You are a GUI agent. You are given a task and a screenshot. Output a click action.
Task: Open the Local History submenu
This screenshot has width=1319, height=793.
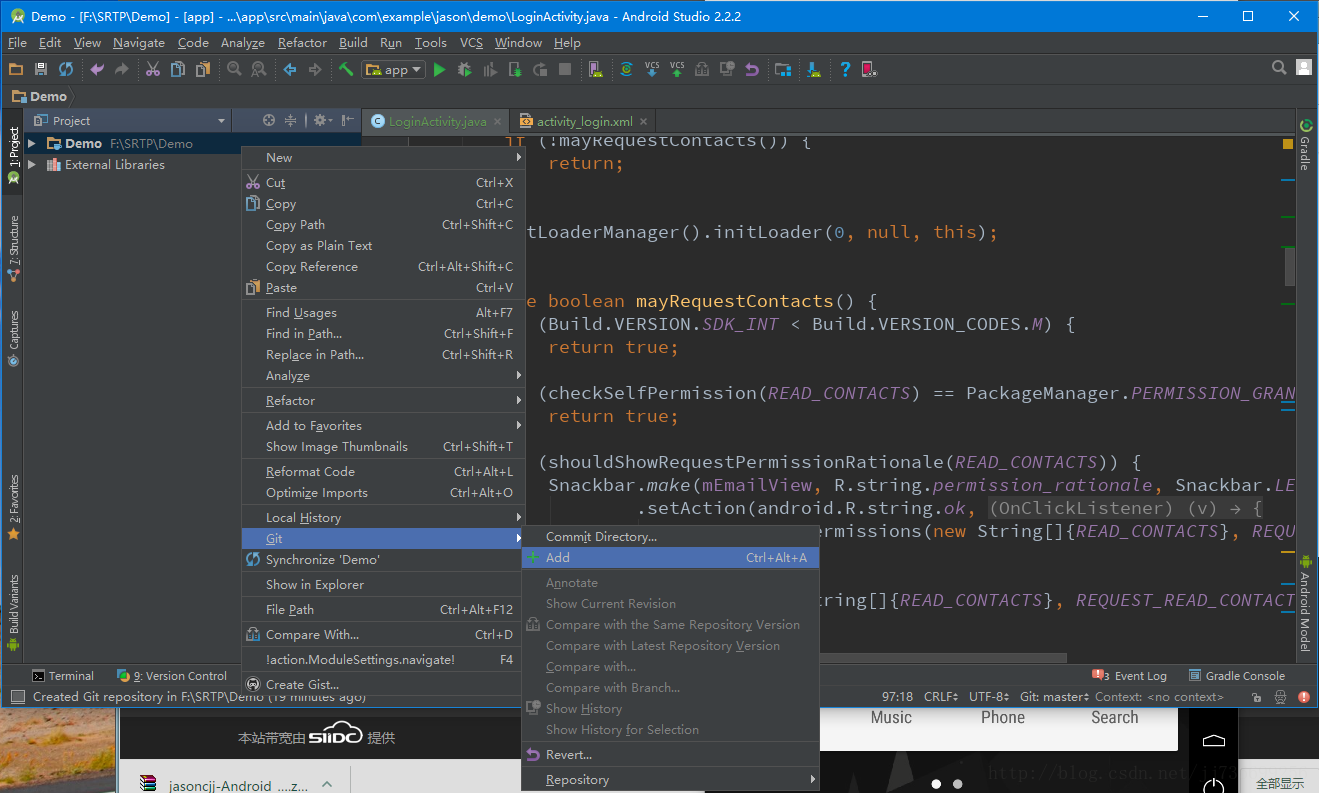[383, 517]
